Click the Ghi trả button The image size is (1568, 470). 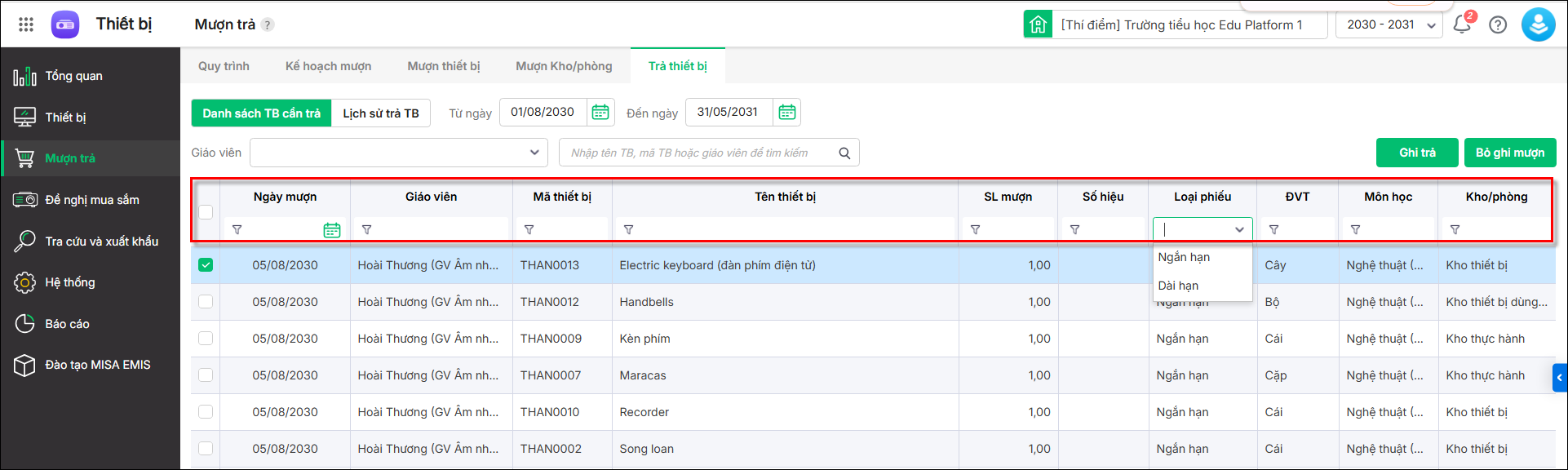pos(1417,153)
